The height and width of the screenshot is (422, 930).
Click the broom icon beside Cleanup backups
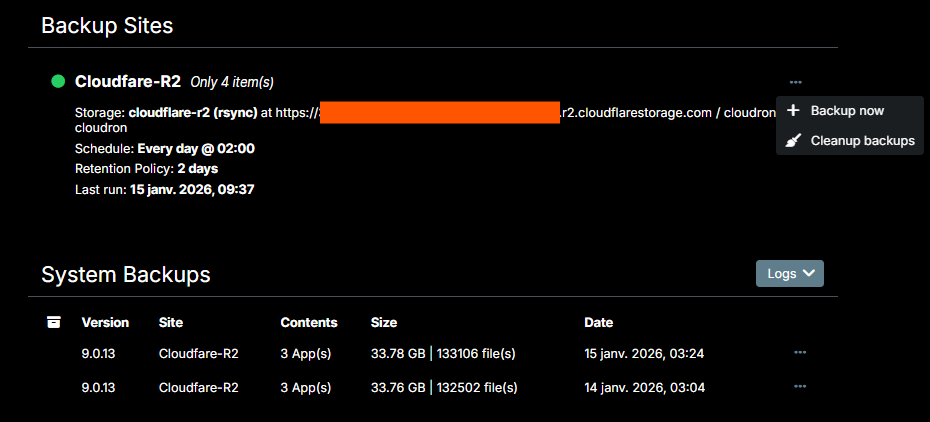[x=793, y=141]
